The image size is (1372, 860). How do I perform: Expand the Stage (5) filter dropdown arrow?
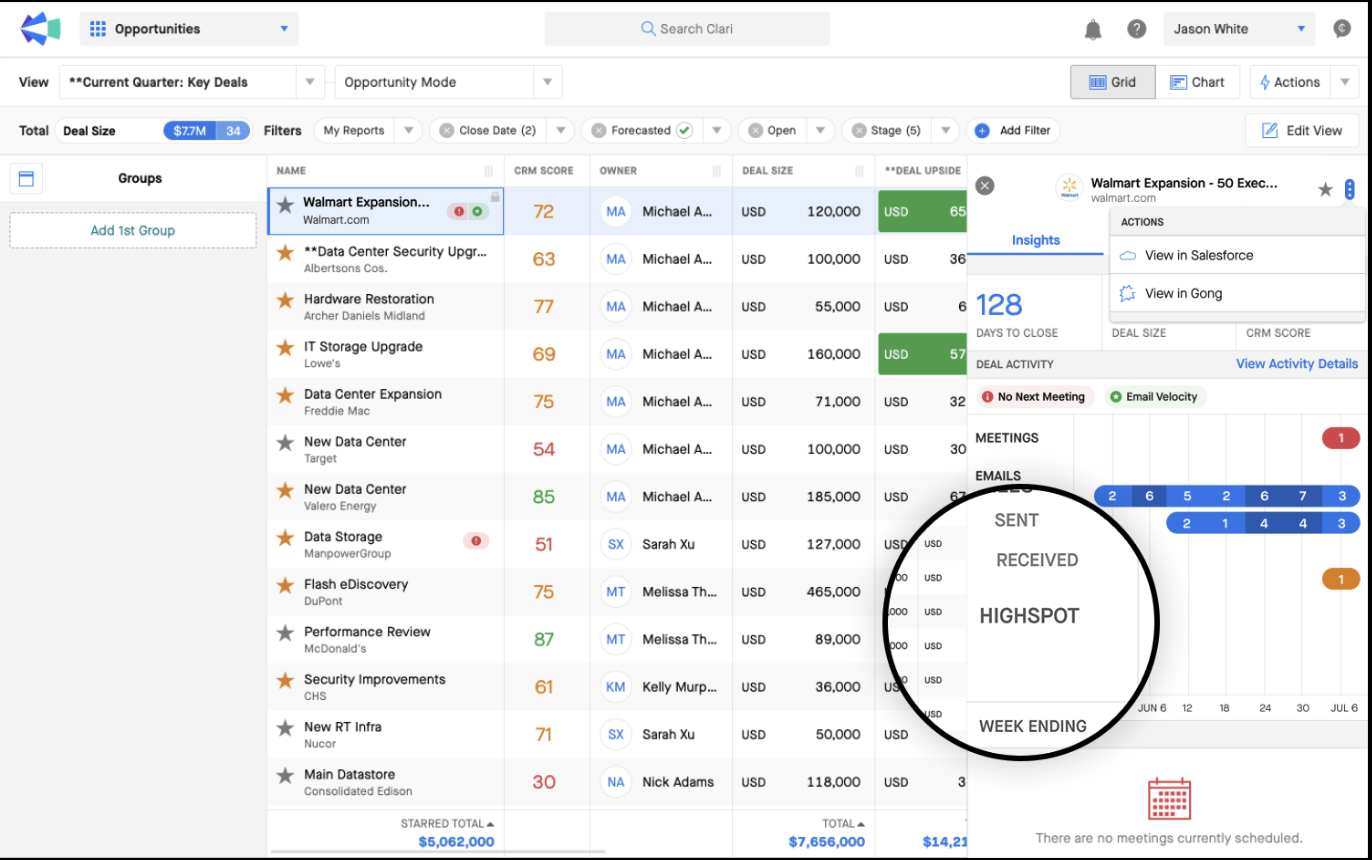coord(944,130)
